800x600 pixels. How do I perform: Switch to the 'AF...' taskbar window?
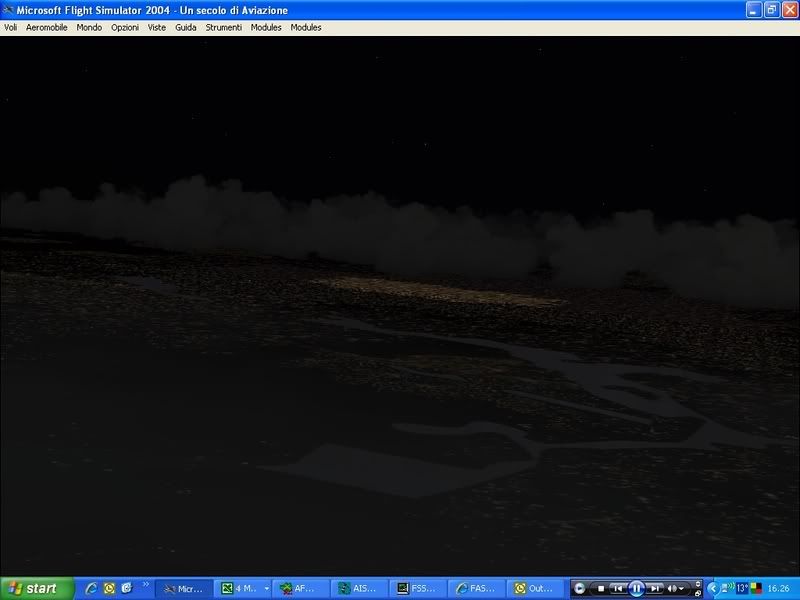tap(301, 589)
